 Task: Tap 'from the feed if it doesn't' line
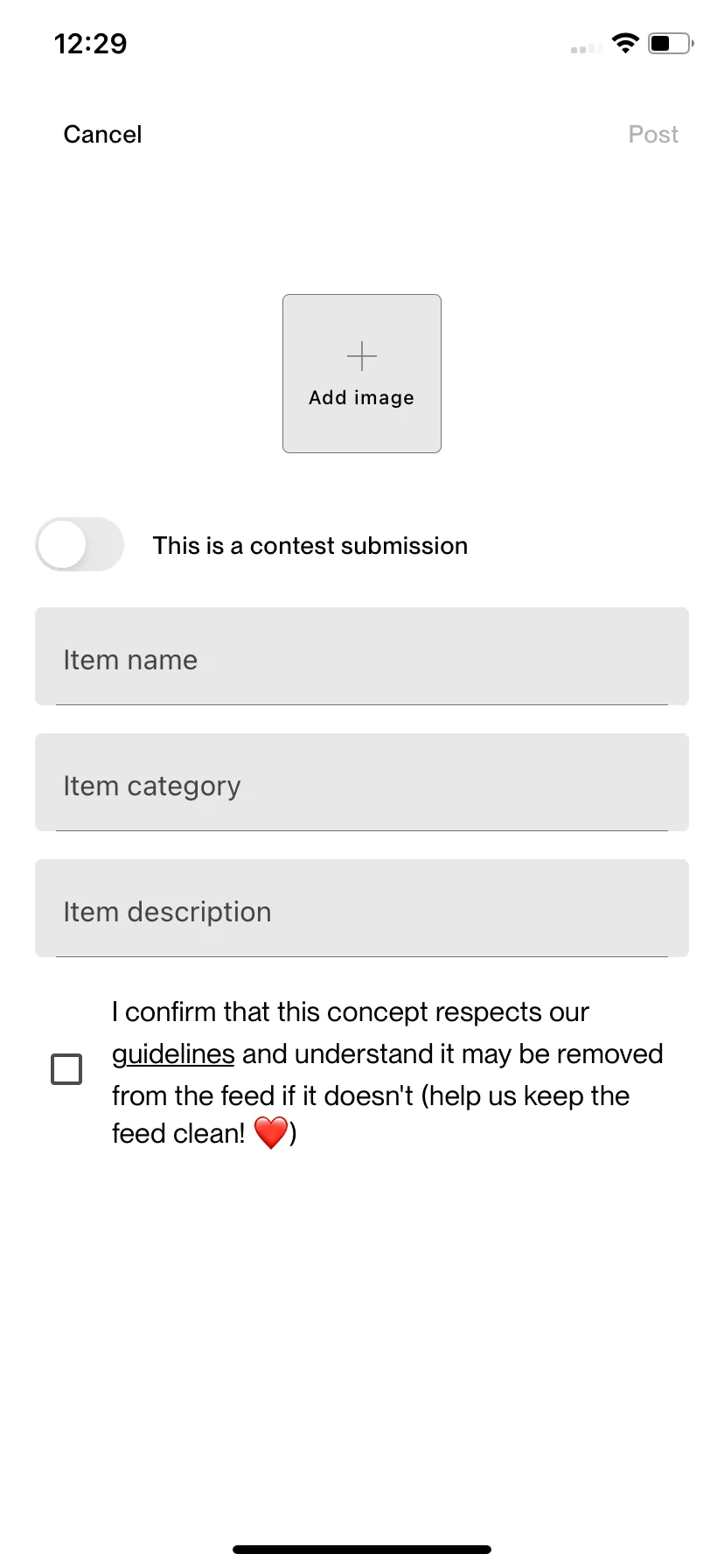tap(262, 1096)
